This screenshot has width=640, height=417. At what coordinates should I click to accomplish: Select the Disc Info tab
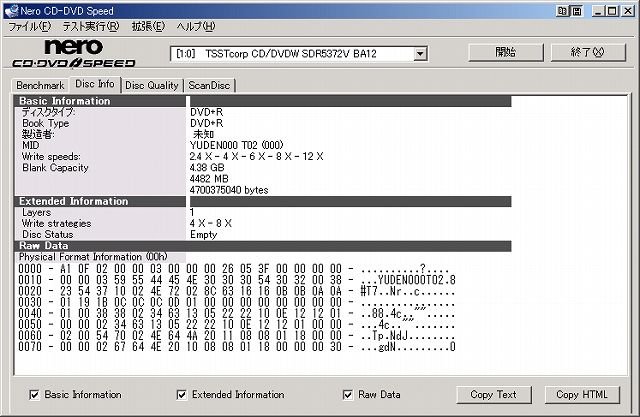[95, 84]
